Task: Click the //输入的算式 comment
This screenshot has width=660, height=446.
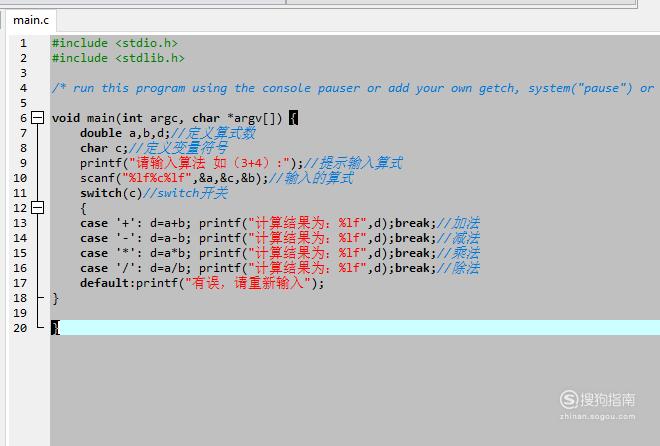Action: click(x=311, y=178)
